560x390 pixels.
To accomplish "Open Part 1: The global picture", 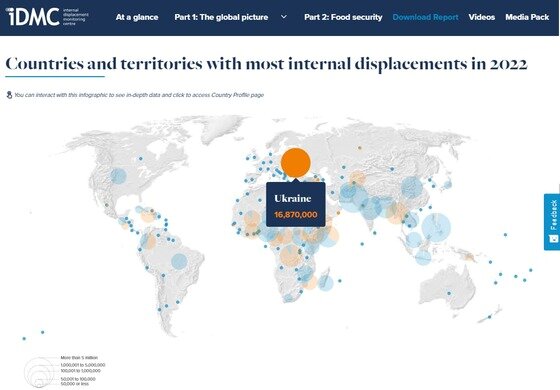I will (221, 17).
